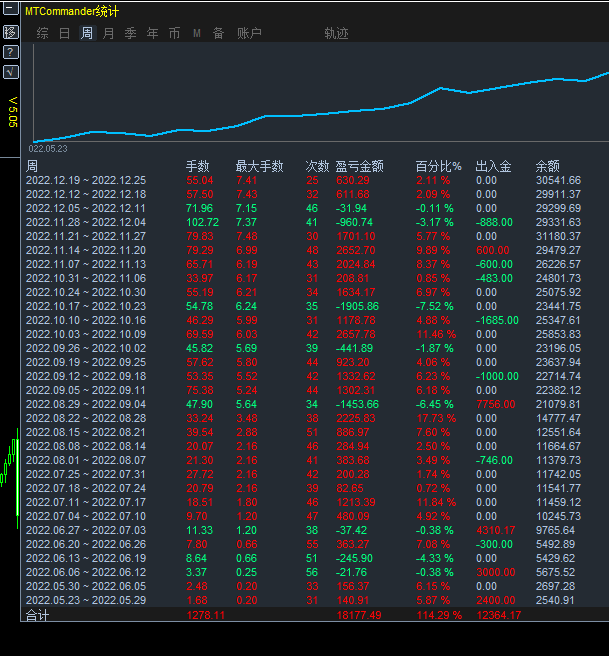Viewport: 609px width, 656px height.
Task: Click the square root symbol icon
Action: [x=10, y=72]
